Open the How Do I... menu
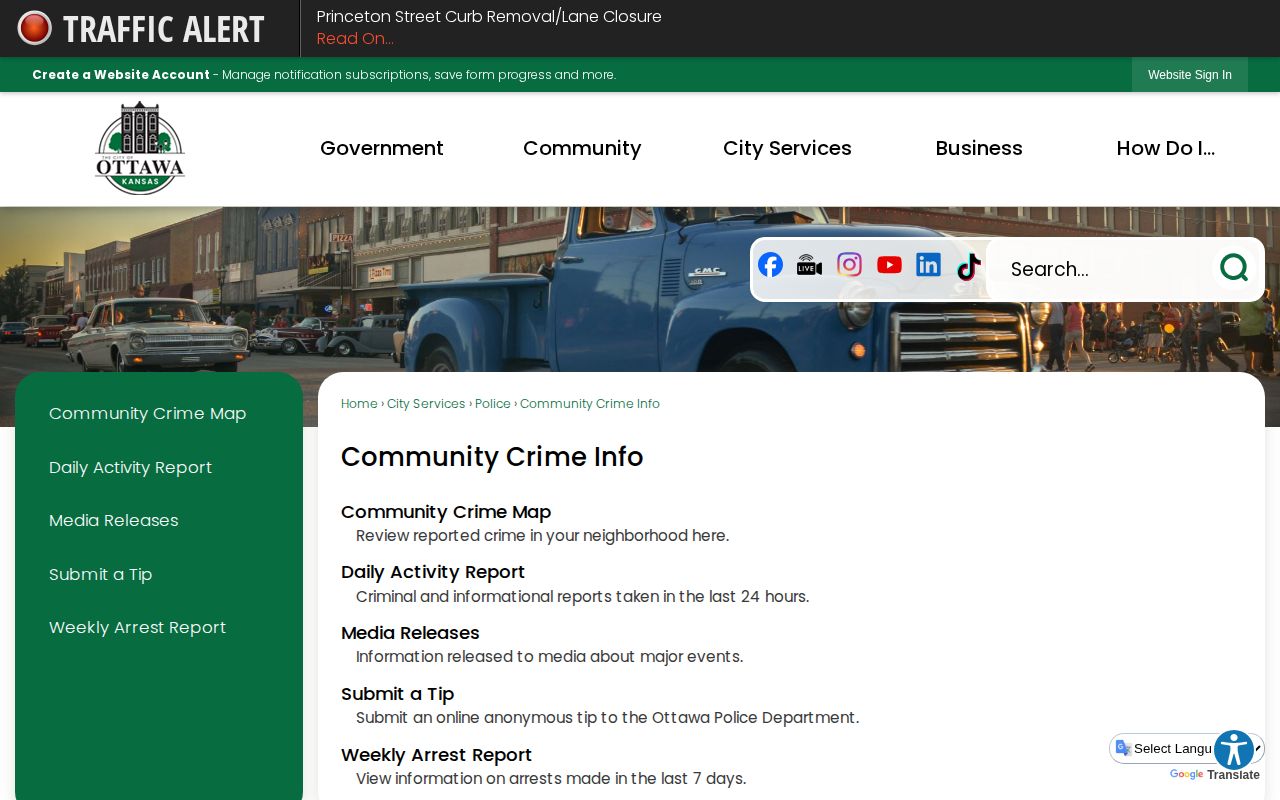Viewport: 1280px width, 800px height. point(1166,148)
